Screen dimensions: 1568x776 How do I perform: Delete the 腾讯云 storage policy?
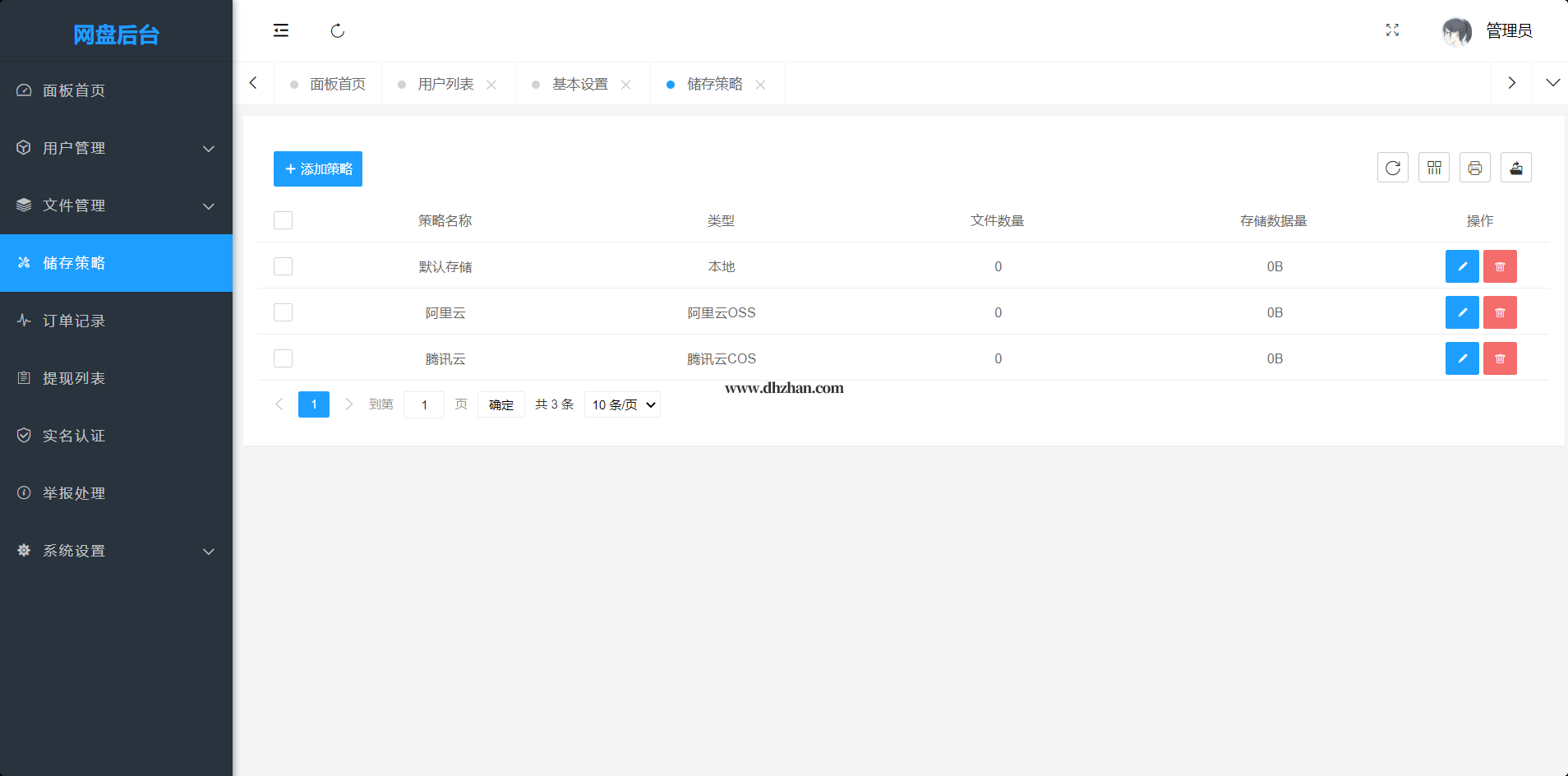click(1499, 358)
